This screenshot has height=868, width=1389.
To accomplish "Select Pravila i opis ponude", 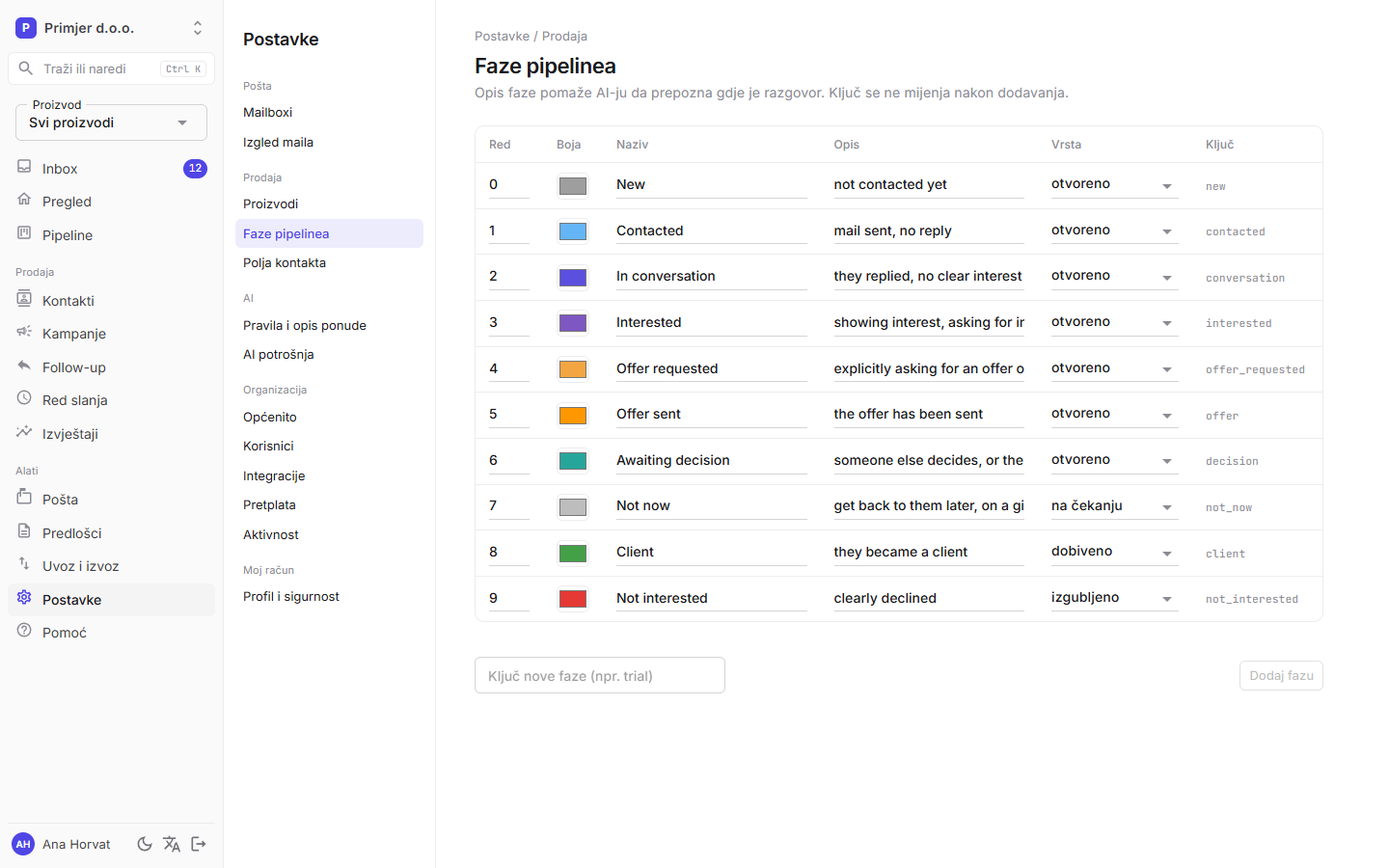I will 329,326.
